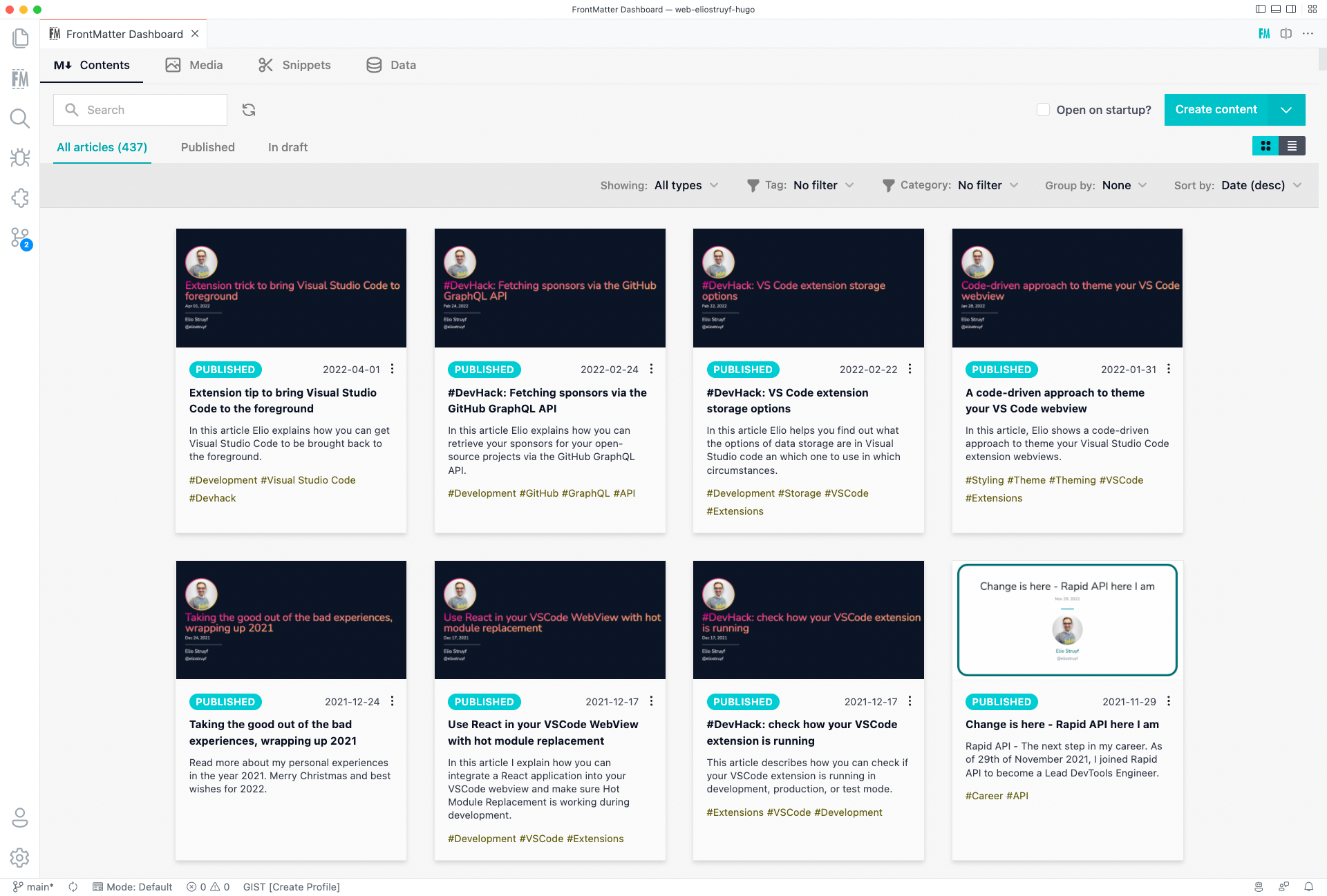Click GIST [Create Profile] in the status bar
Viewport: 1327px width, 896px height.
pos(291,886)
